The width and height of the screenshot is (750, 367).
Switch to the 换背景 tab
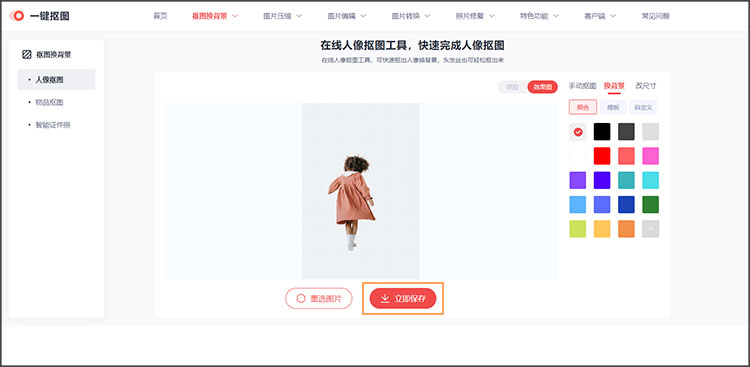[x=614, y=86]
